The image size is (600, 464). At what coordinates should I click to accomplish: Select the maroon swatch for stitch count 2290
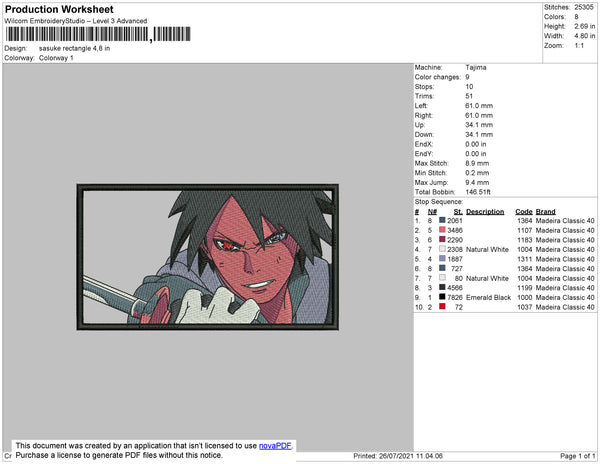point(442,239)
